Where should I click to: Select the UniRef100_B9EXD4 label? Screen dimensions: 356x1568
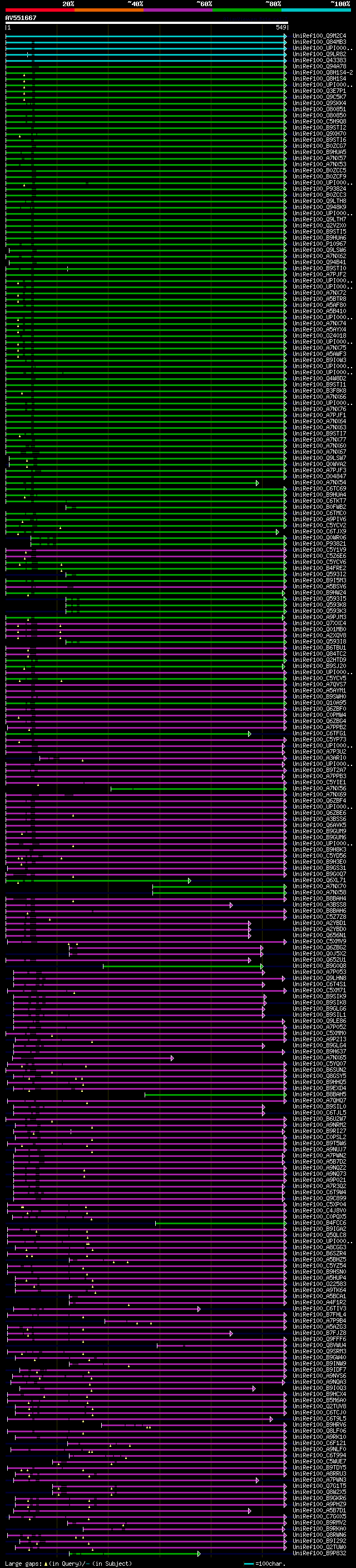coord(319,1088)
